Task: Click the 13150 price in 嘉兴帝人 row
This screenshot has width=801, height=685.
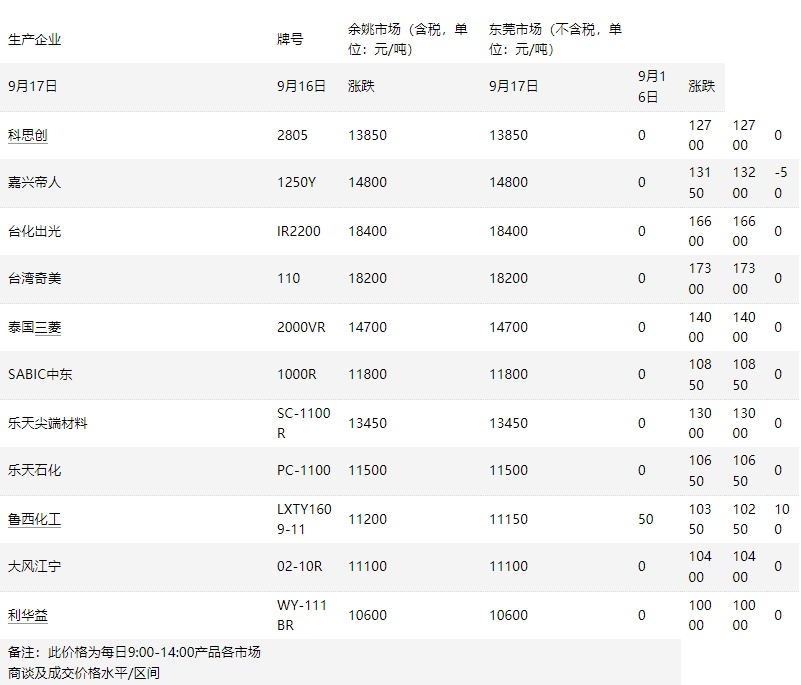Action: click(x=699, y=183)
